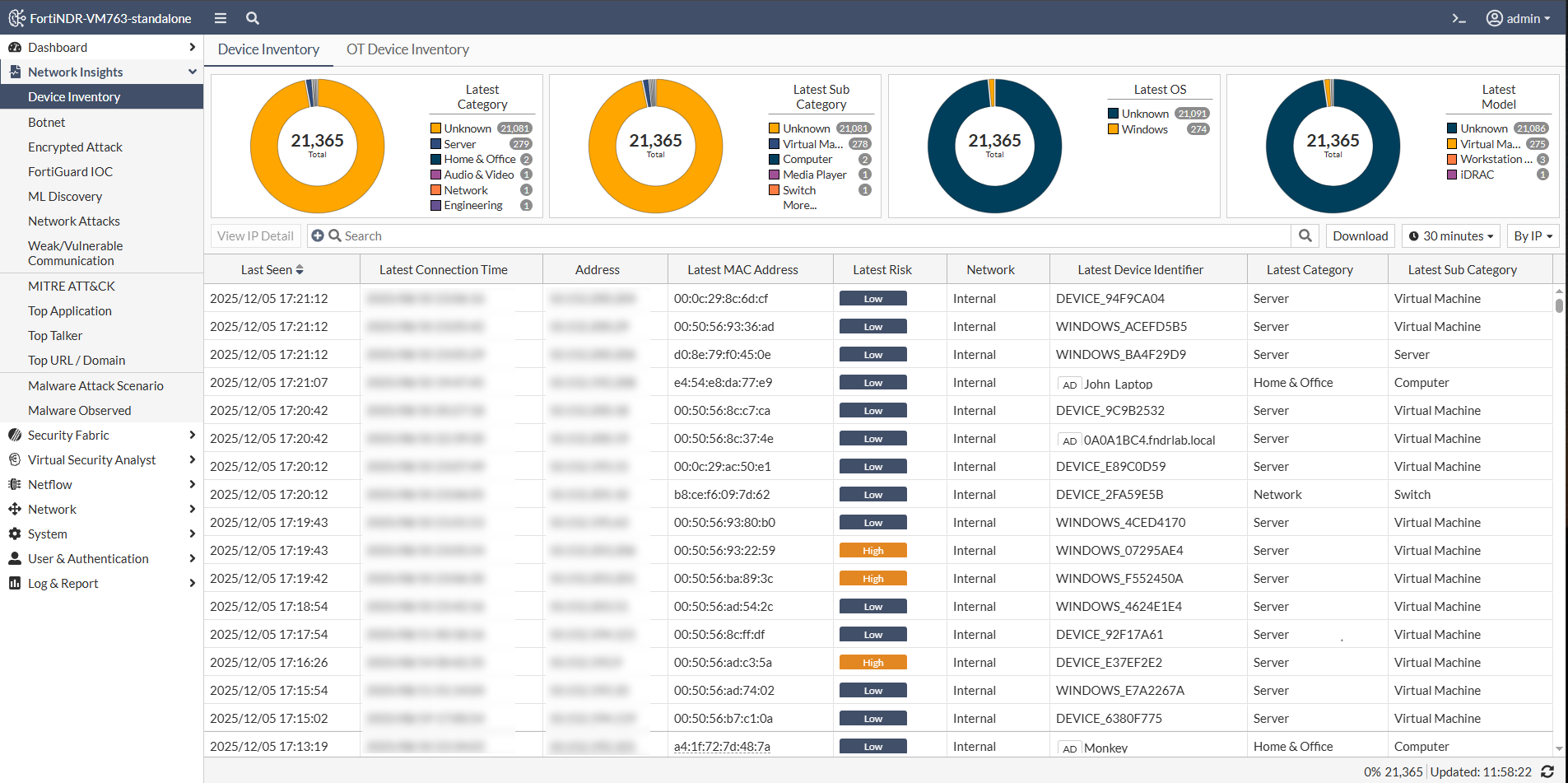This screenshot has height=783, width=1568.
Task: Switch to the OT Device Inventory tab
Action: [x=407, y=49]
